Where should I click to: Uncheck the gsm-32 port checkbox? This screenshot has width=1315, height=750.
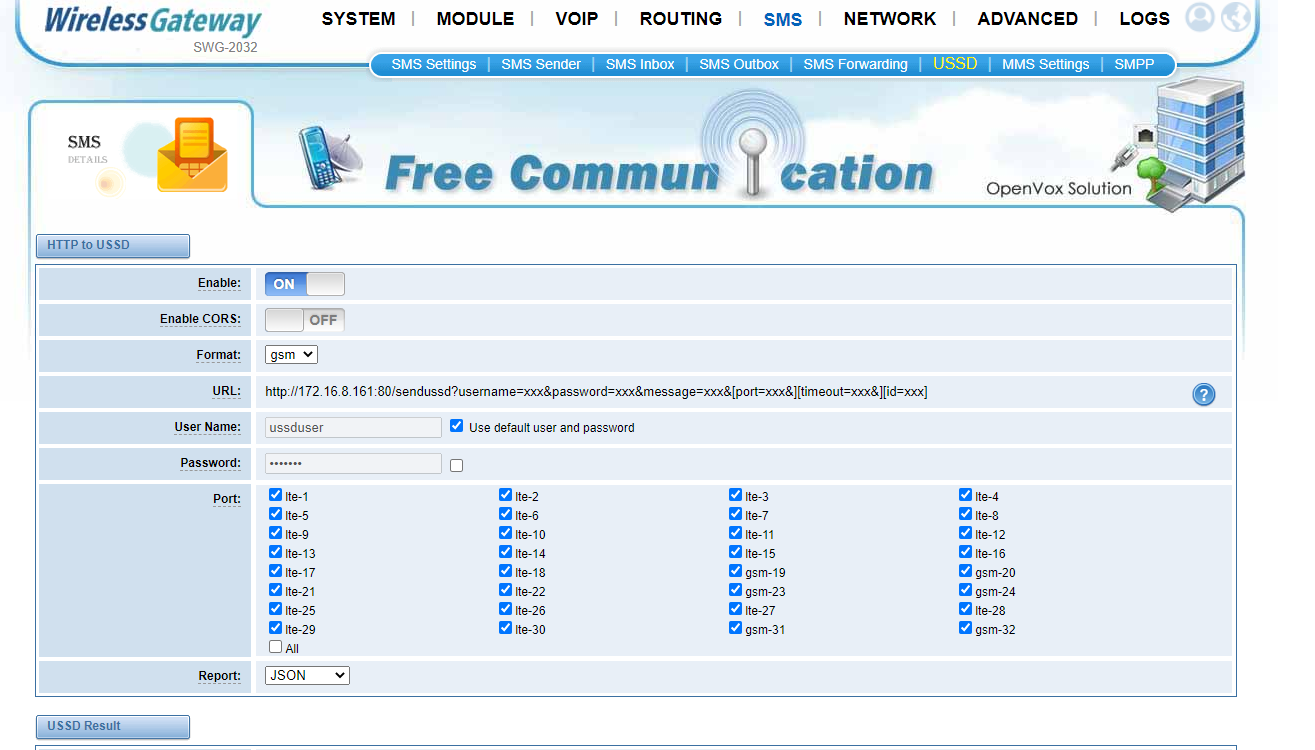point(966,628)
